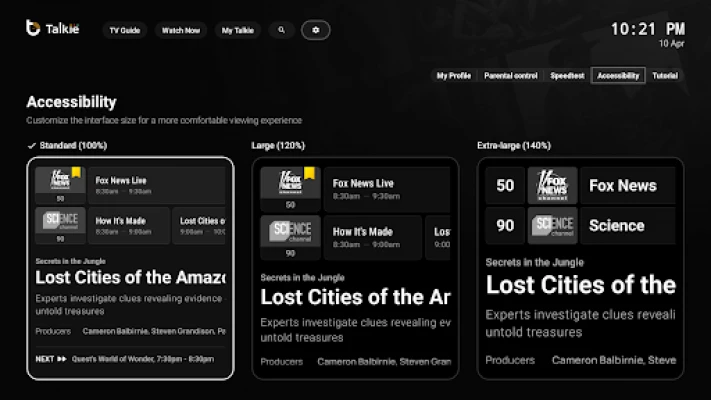Click Science channel logo in Large preview
Image resolution: width=711 pixels, height=400 pixels.
[x=290, y=232]
